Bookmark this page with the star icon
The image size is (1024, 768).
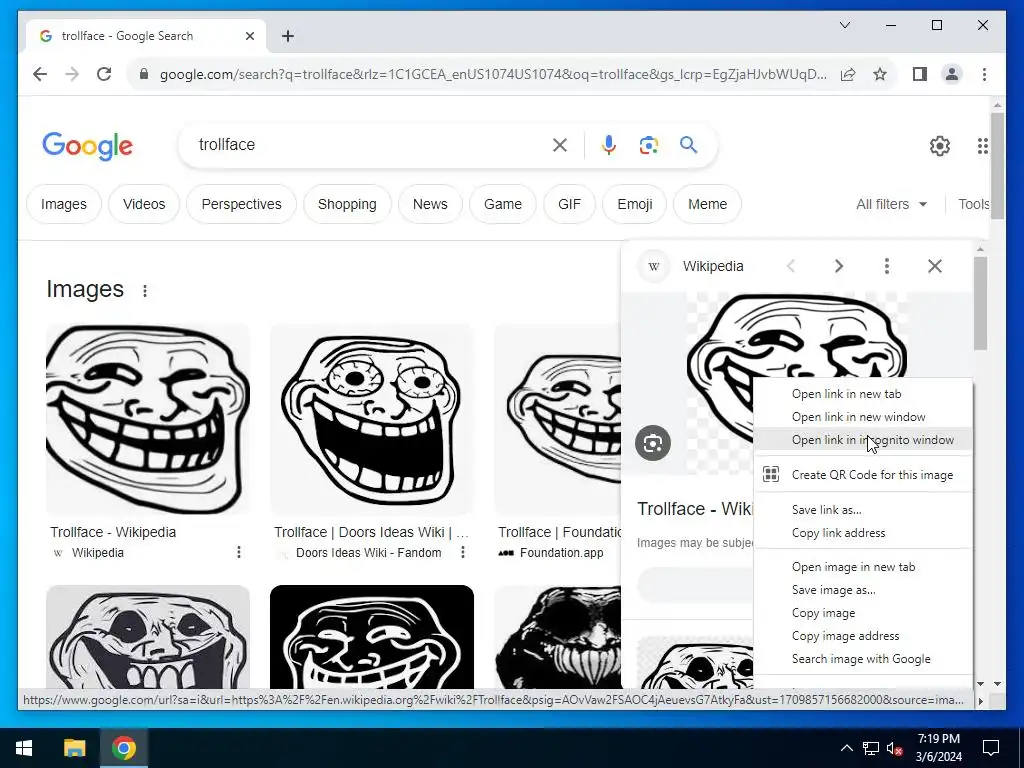click(880, 74)
